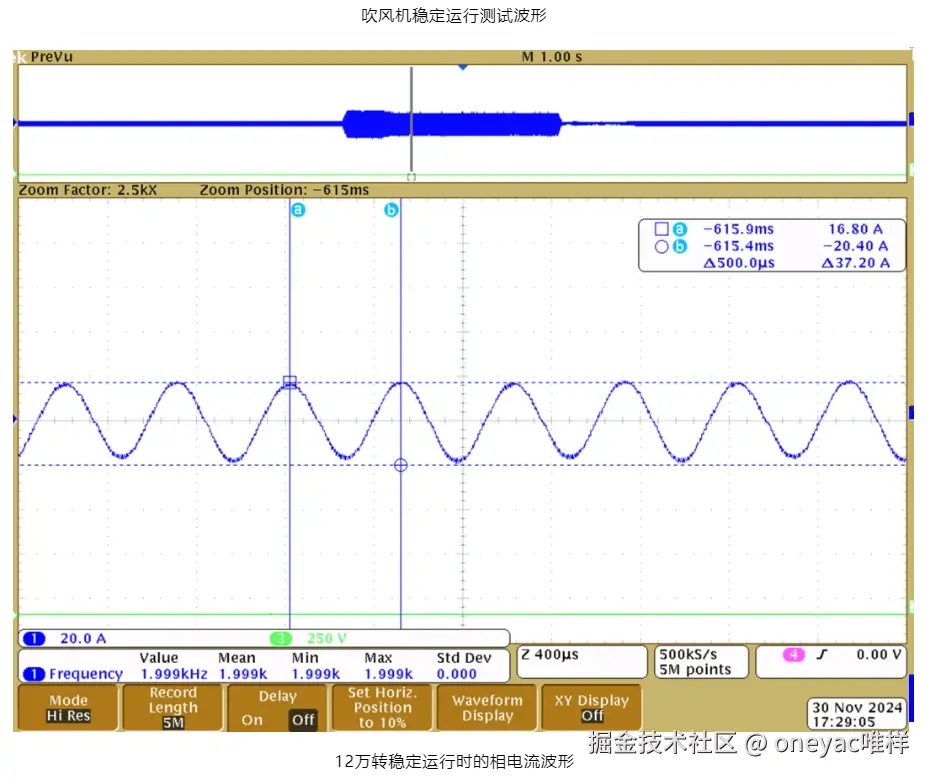The image size is (932, 780).
Task: Click the square cursor a icon in readout
Action: pyautogui.click(x=662, y=229)
